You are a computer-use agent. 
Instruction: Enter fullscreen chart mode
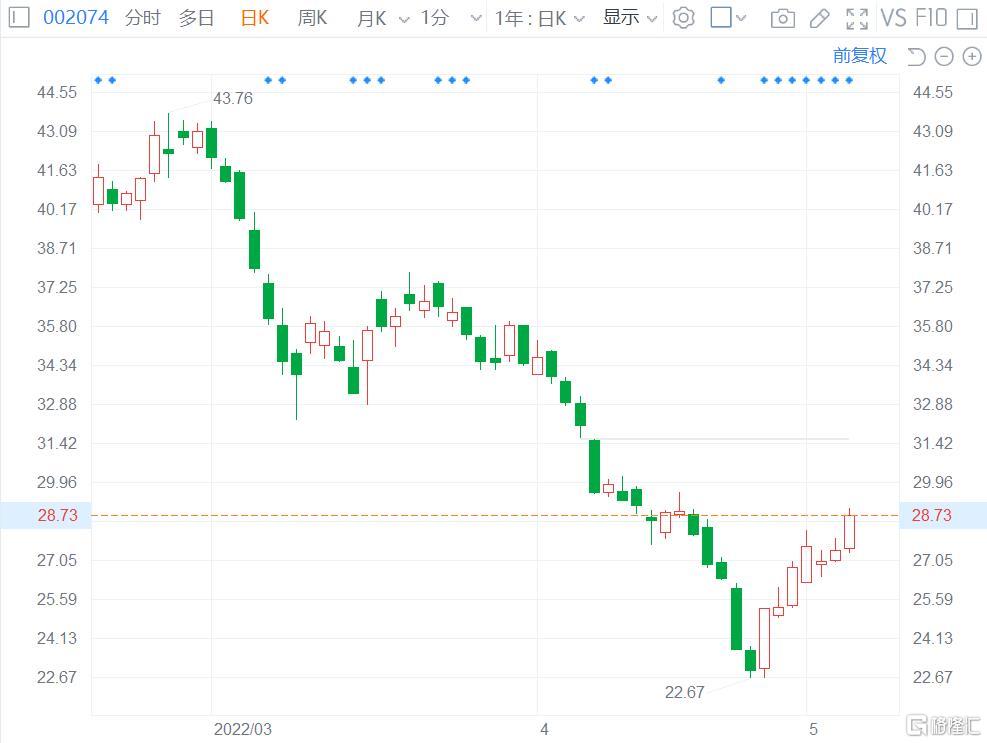(x=857, y=18)
